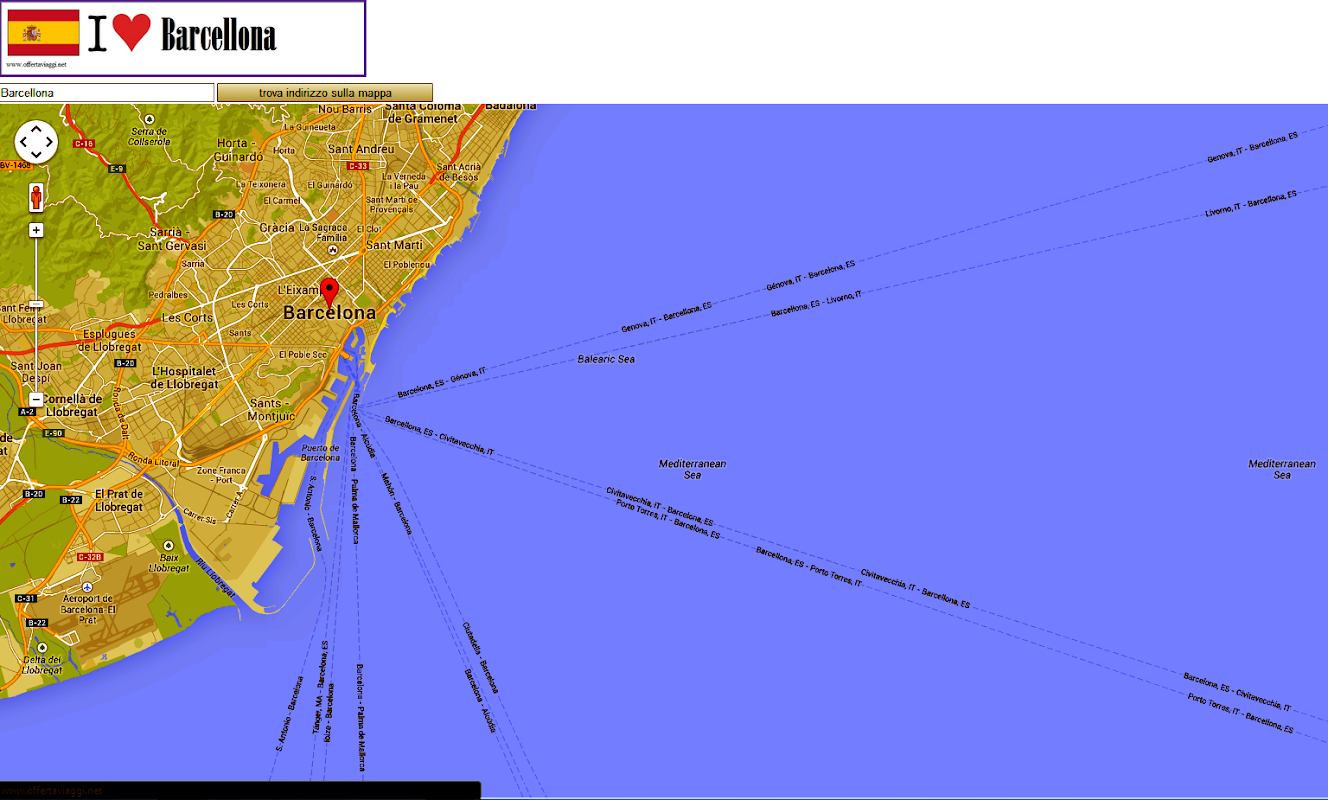The width and height of the screenshot is (1328, 800).
Task: Click the Street View pegman icon
Action: click(x=36, y=198)
